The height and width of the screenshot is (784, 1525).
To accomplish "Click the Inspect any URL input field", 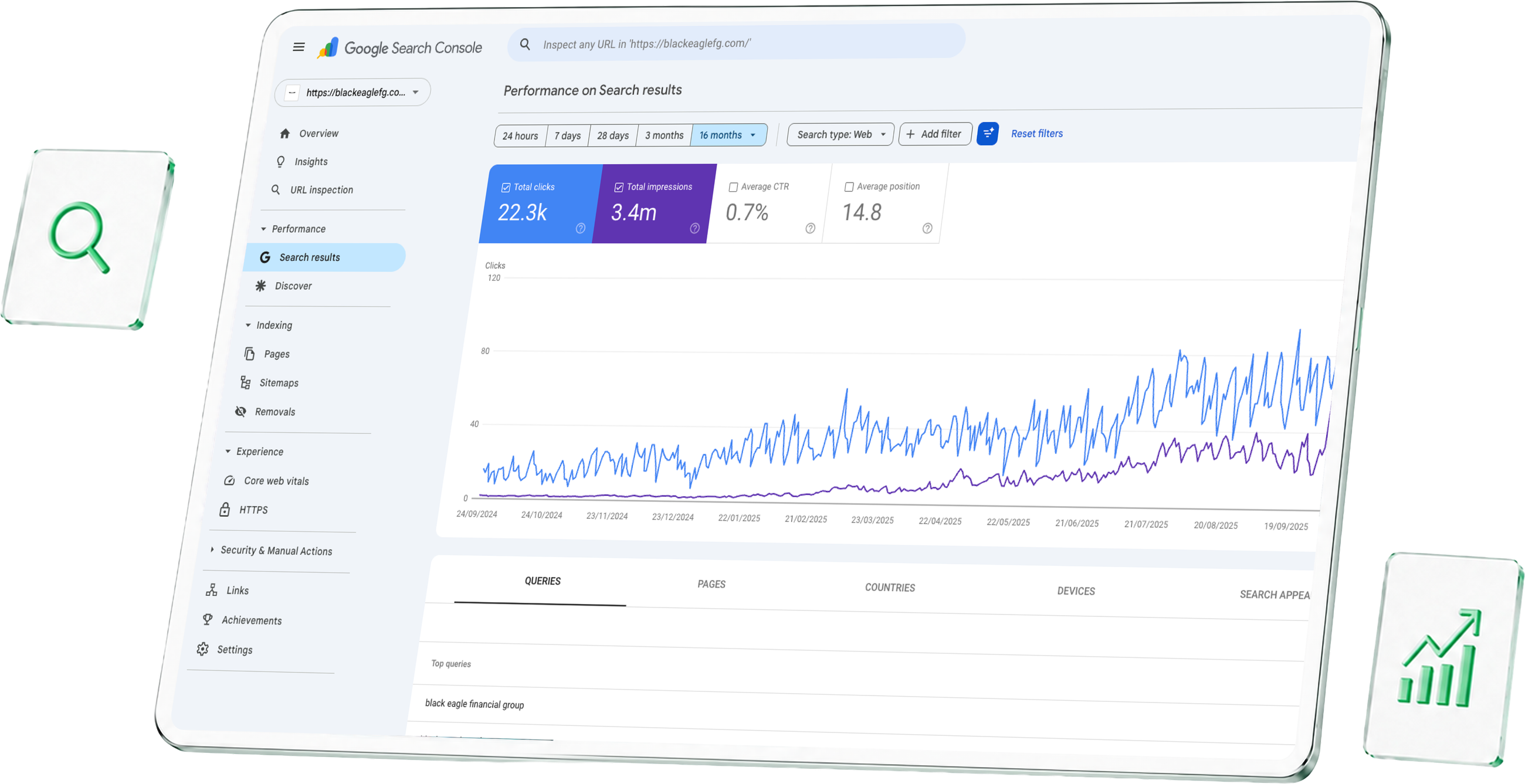I will (x=736, y=43).
